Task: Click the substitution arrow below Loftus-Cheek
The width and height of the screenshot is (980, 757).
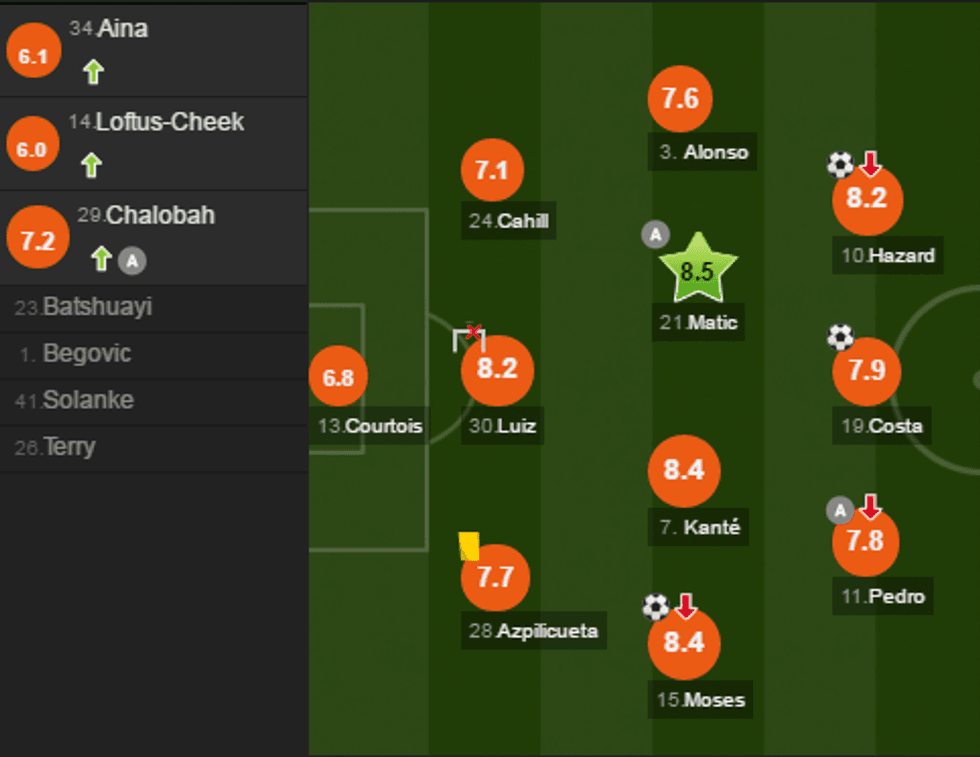Action: click(92, 166)
